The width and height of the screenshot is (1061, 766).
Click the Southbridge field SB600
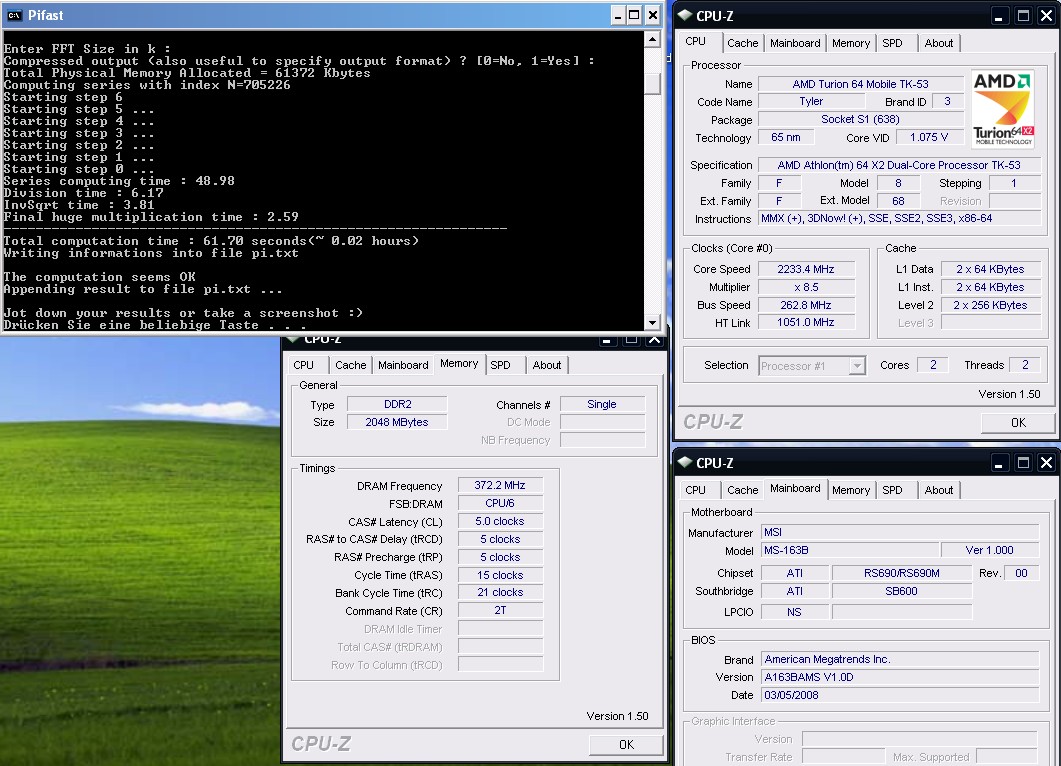pos(901,591)
